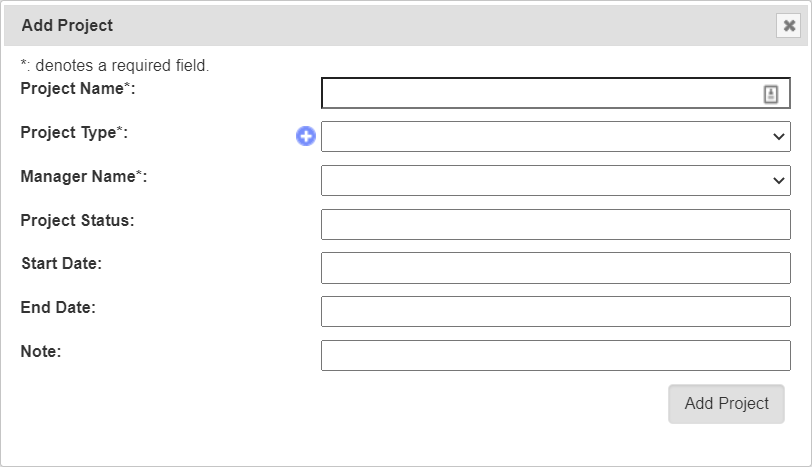
Task: Click the blue plus icon beside Project Type
Action: click(x=306, y=137)
